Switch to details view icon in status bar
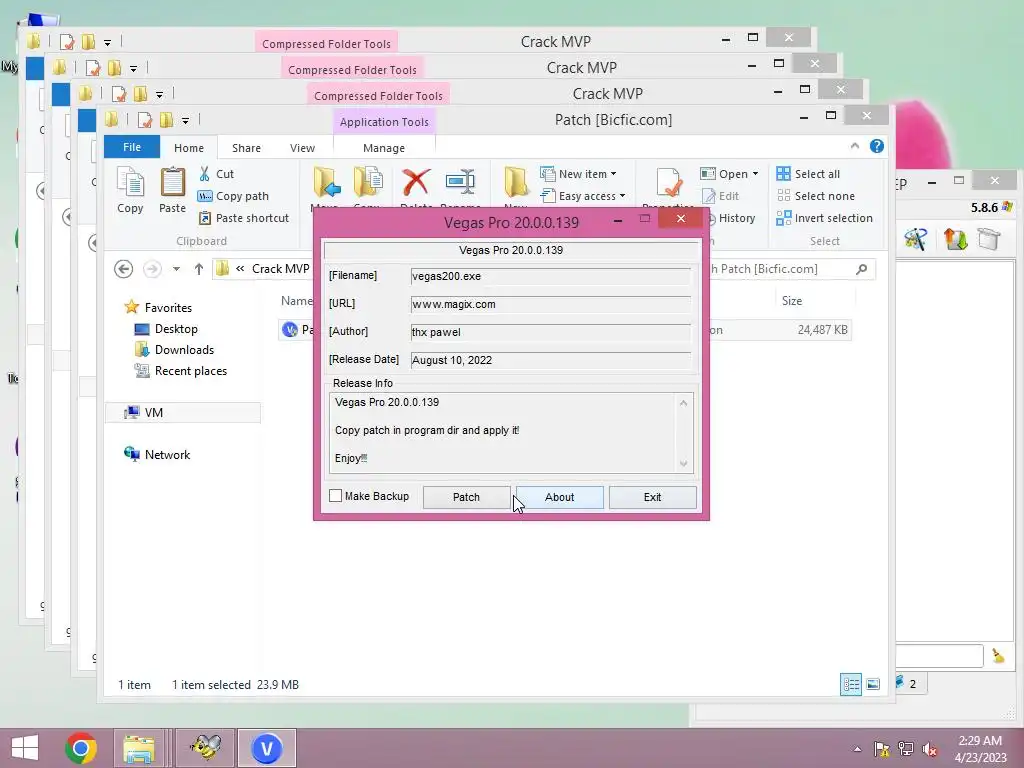 pyautogui.click(x=851, y=684)
